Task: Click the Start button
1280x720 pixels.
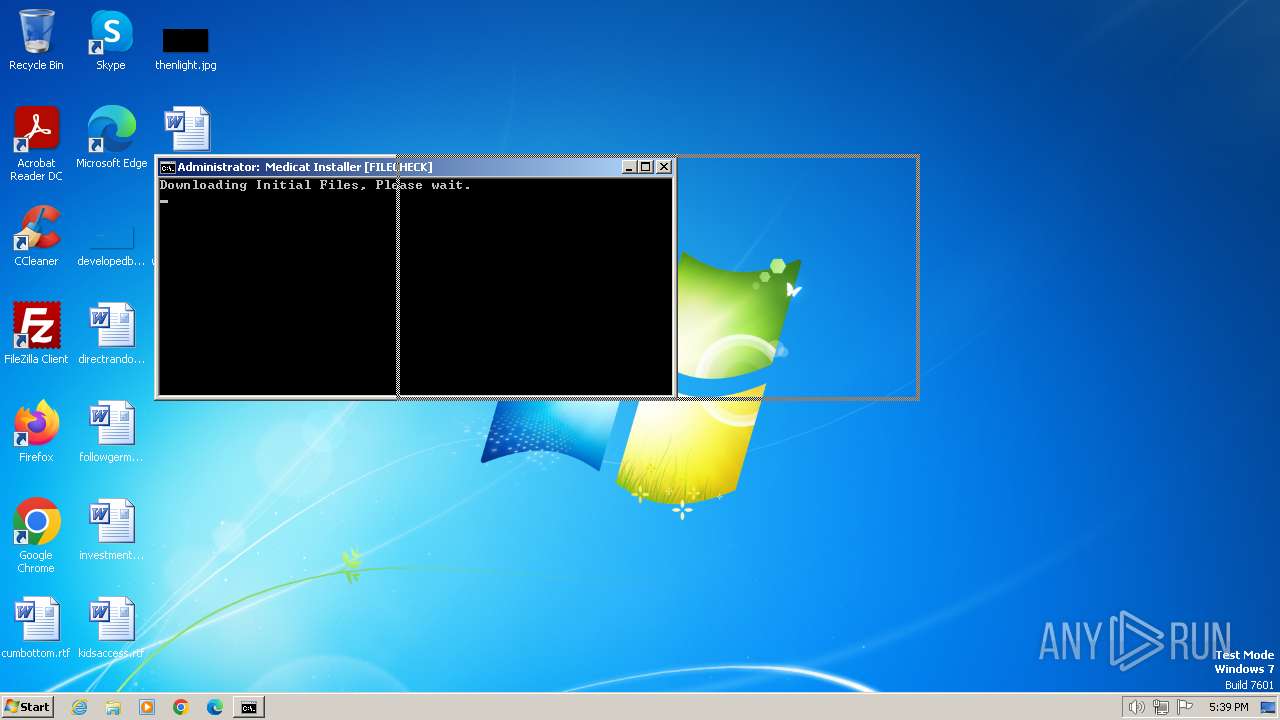Action: [27, 707]
